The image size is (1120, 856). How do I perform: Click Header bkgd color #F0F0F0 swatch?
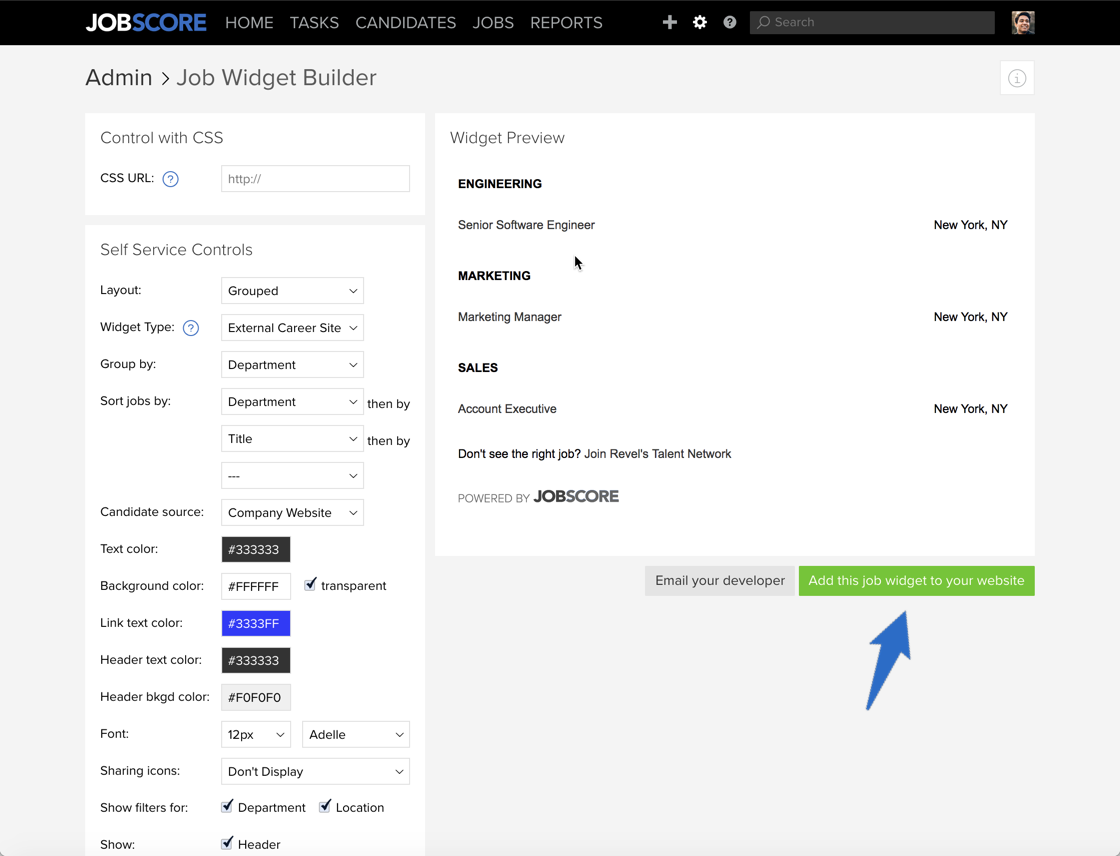[256, 697]
